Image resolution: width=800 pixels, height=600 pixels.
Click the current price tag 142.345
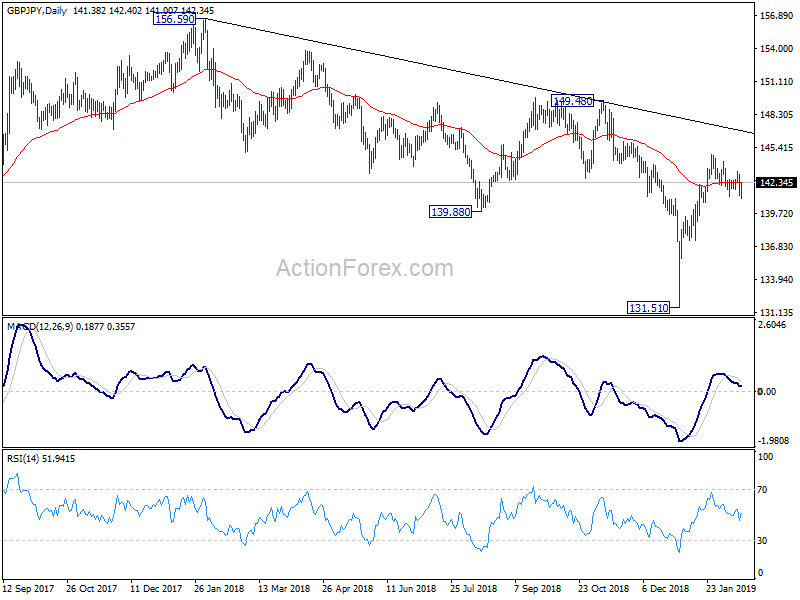coord(776,183)
